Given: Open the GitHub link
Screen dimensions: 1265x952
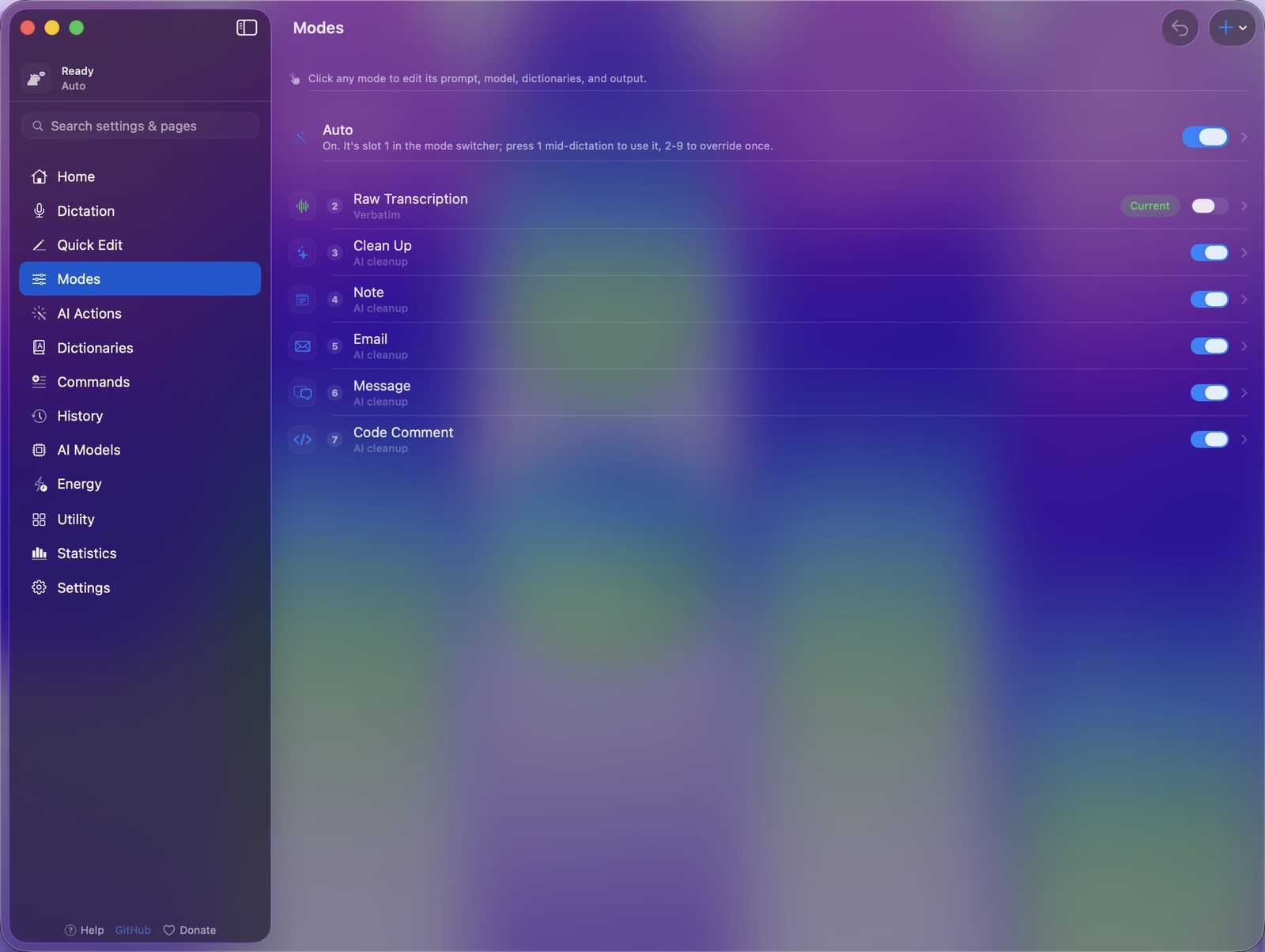Looking at the screenshot, I should (133, 931).
